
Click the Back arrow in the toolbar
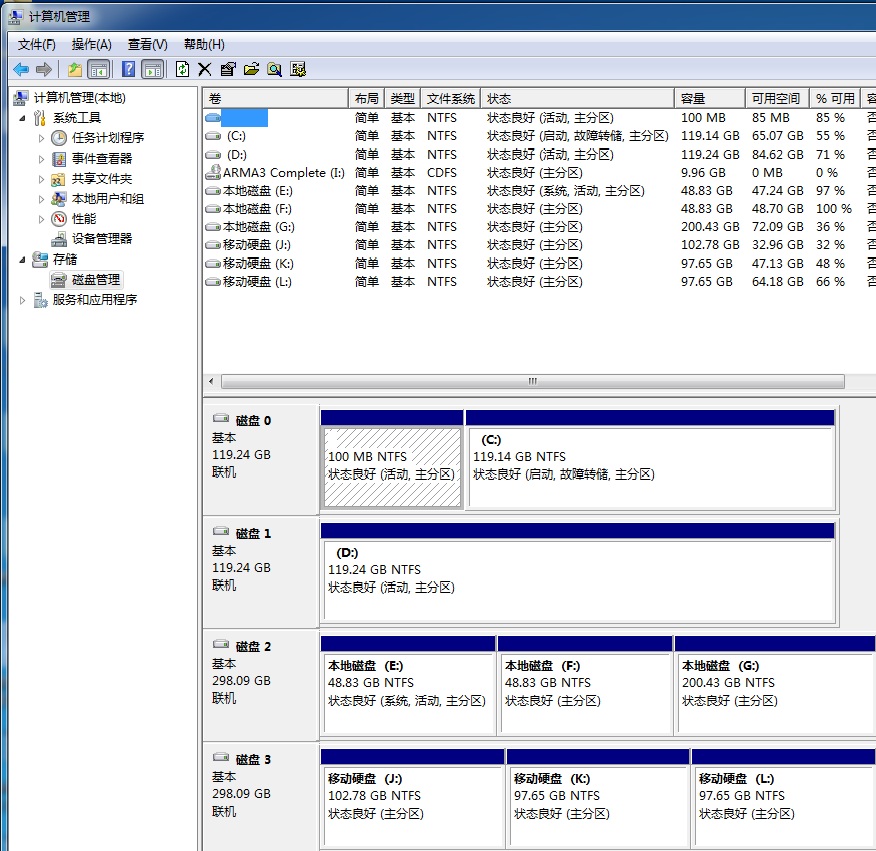click(x=21, y=69)
